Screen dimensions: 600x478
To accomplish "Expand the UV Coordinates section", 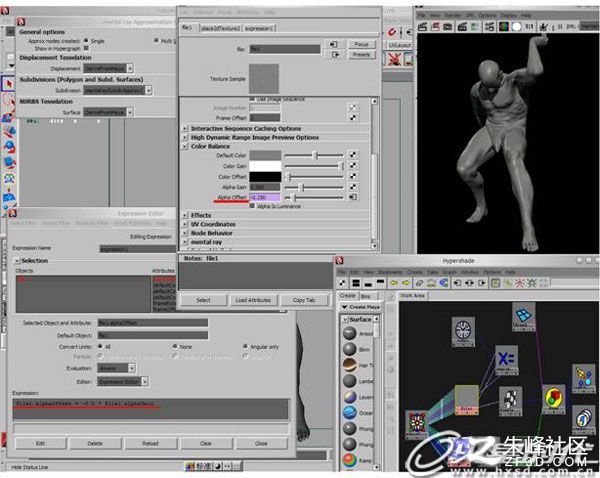I will point(185,224).
